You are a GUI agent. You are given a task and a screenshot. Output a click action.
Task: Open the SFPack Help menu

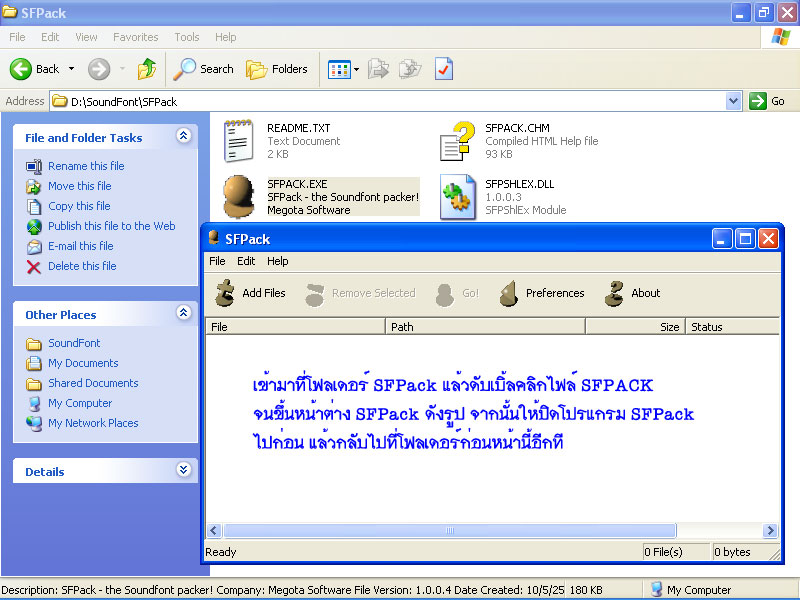click(278, 261)
